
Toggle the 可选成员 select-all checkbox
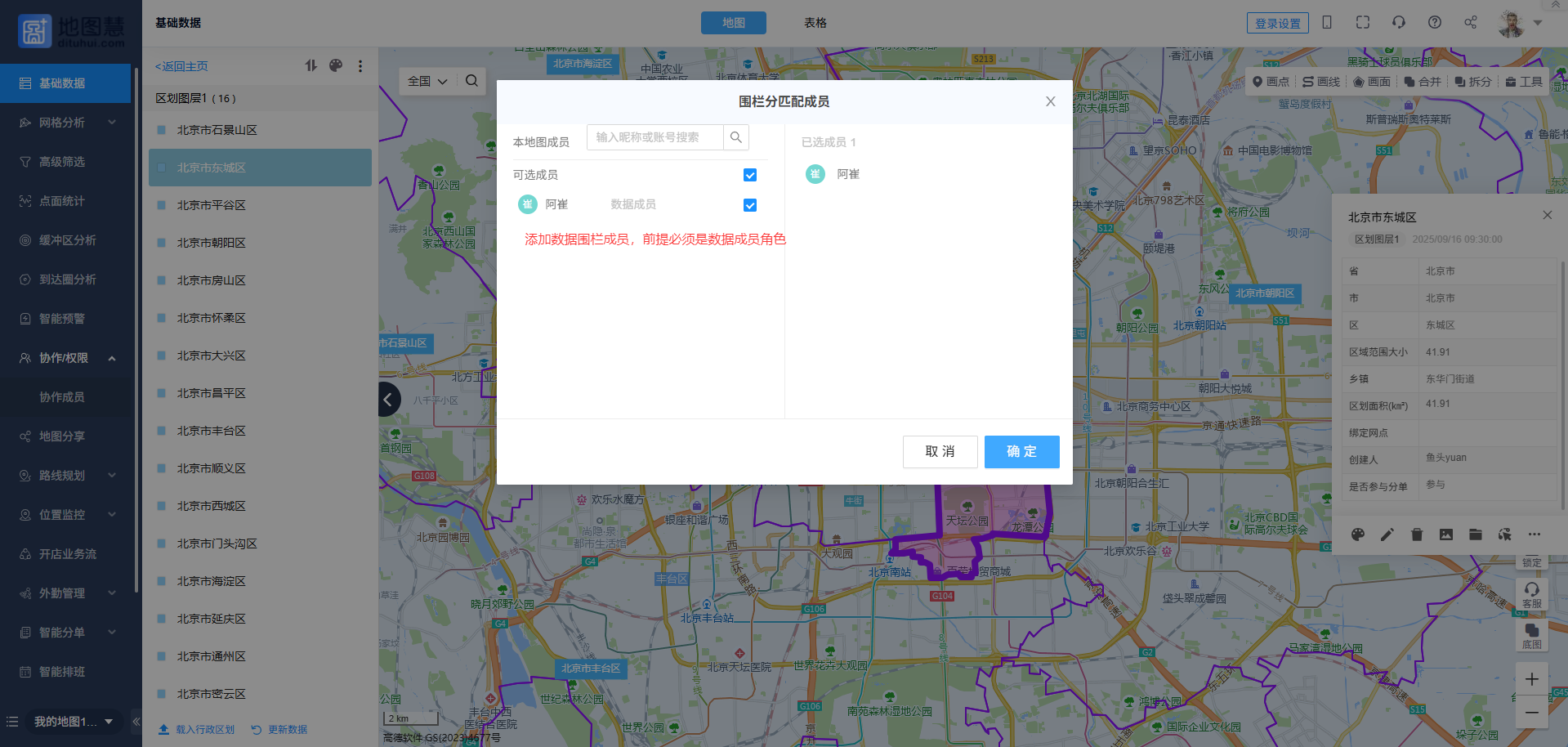pyautogui.click(x=750, y=175)
